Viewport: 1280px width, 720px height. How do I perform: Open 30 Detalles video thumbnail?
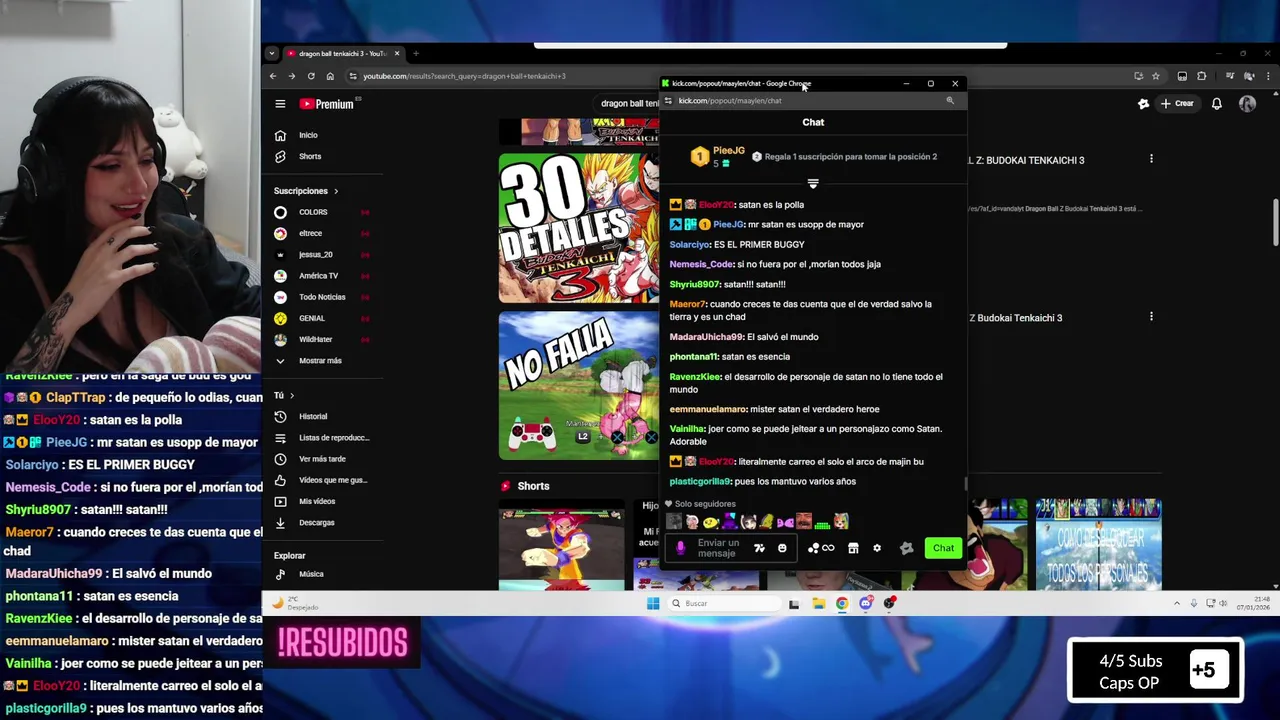click(579, 227)
